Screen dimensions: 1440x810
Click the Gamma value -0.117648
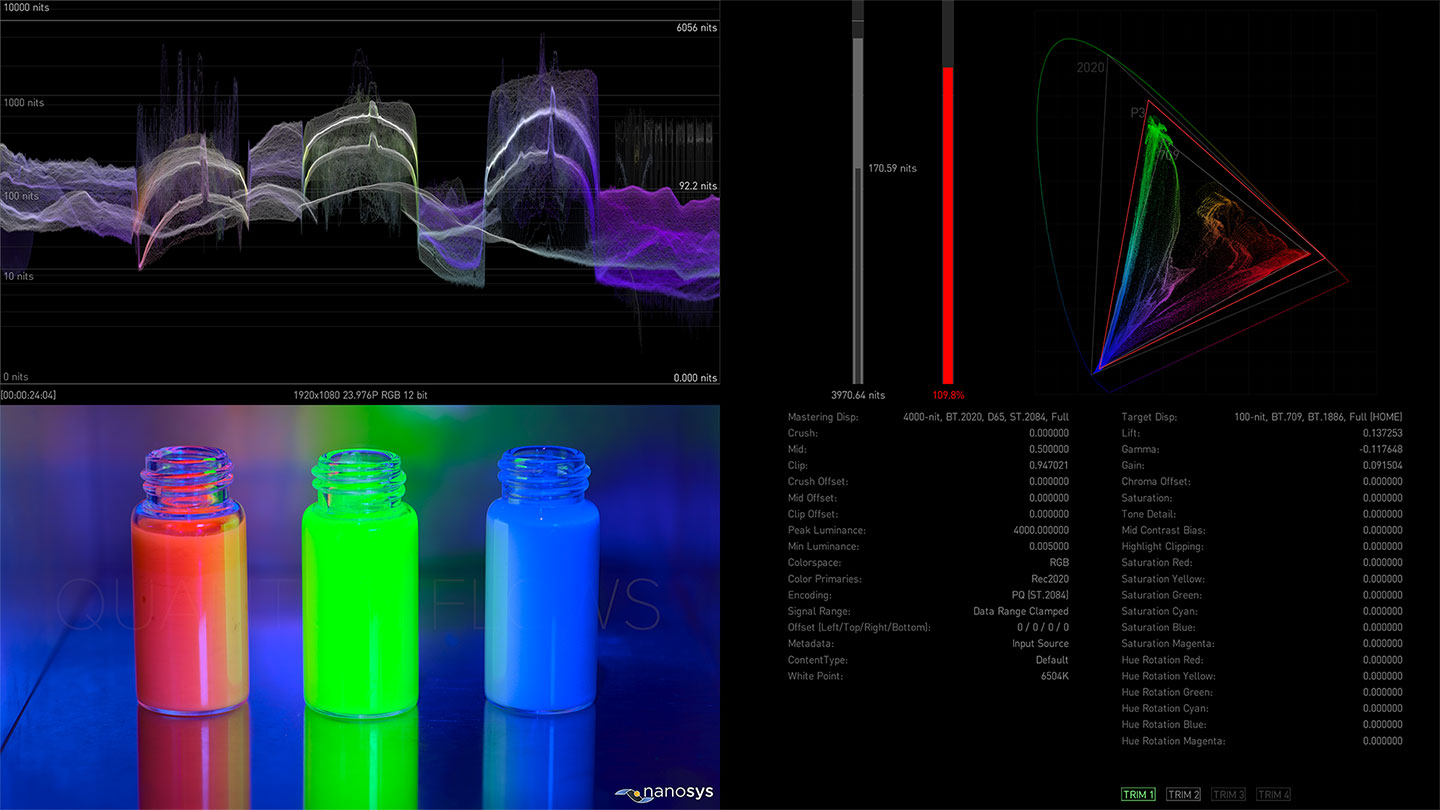[x=1380, y=449]
